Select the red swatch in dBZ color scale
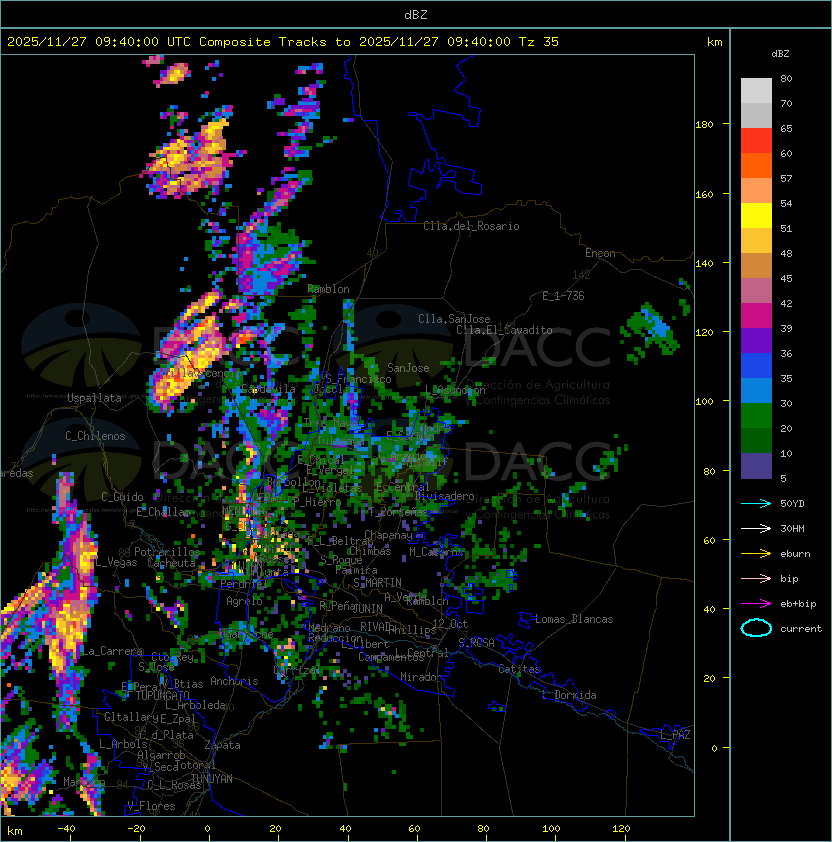The height and width of the screenshot is (842, 832). [756, 141]
